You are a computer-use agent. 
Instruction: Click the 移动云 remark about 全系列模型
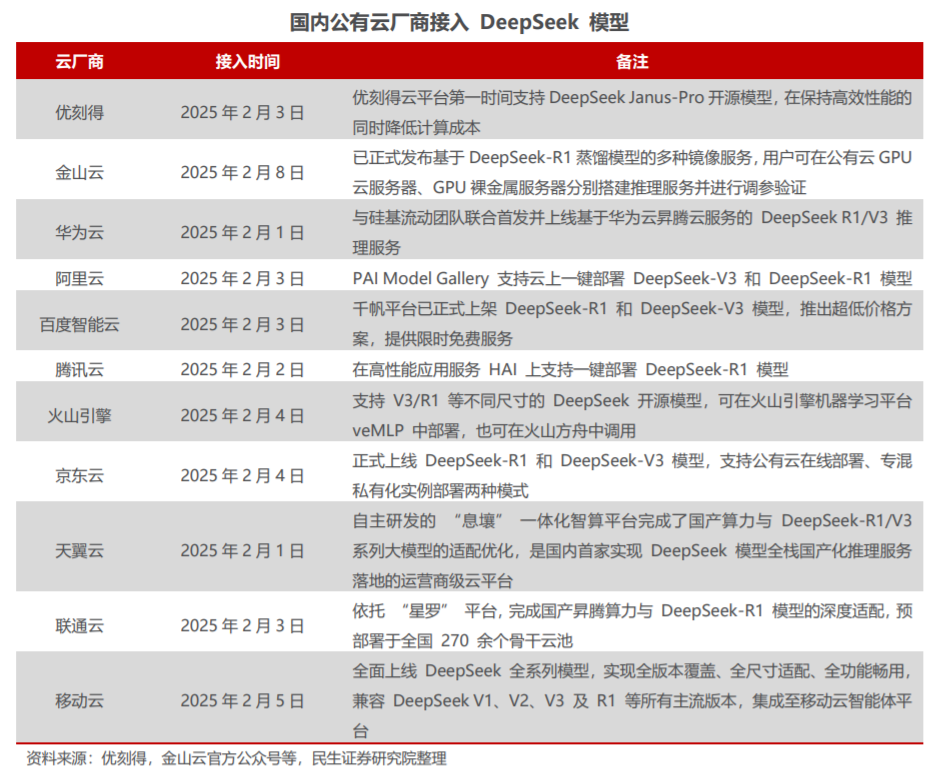click(x=632, y=701)
